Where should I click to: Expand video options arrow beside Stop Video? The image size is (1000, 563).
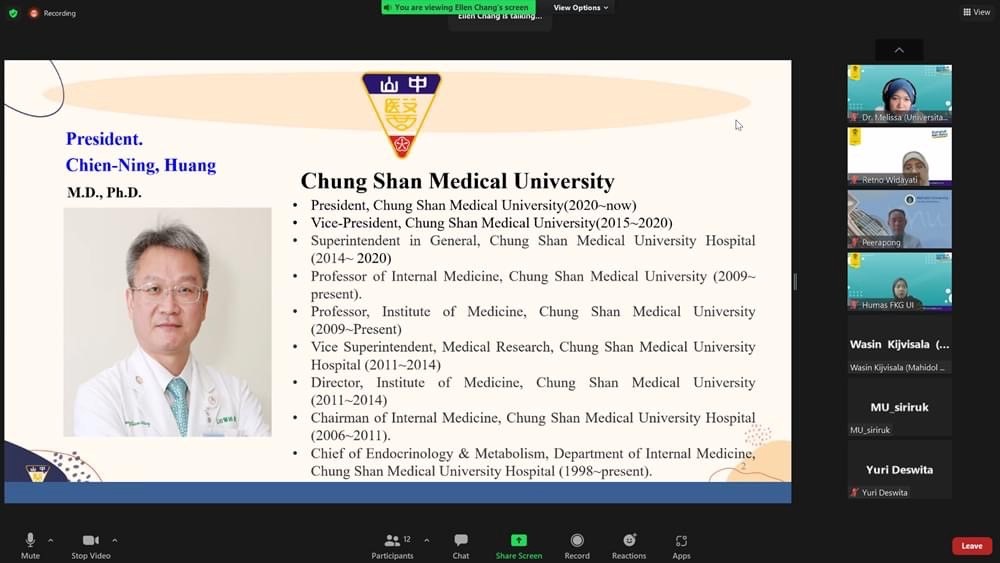tap(114, 540)
